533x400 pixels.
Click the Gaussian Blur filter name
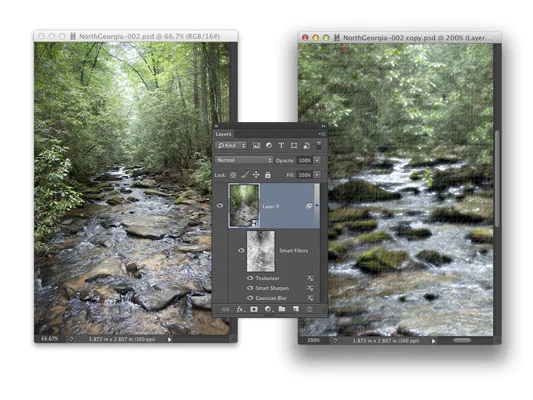coord(271,298)
